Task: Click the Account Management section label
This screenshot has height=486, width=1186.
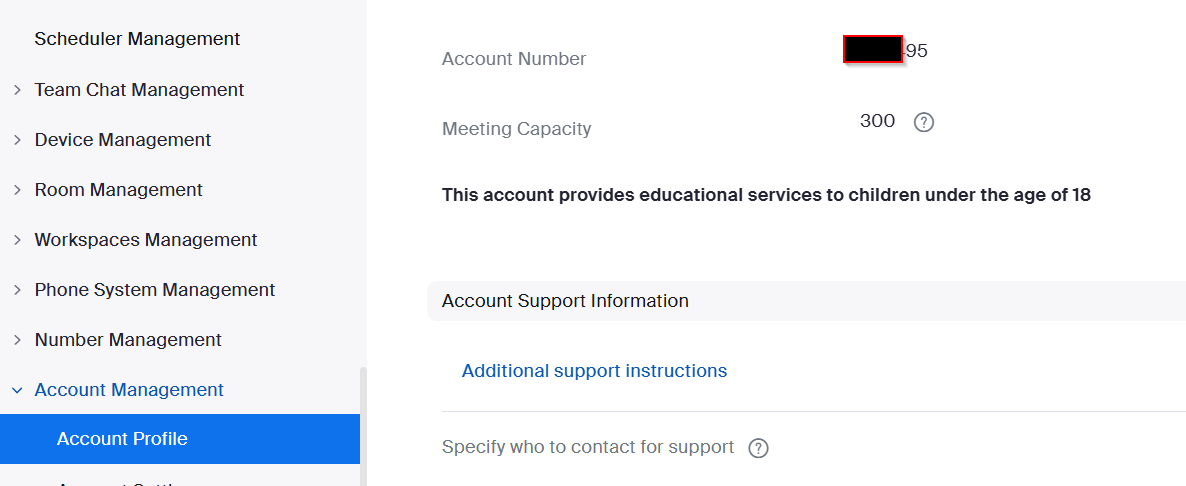Action: tap(129, 390)
